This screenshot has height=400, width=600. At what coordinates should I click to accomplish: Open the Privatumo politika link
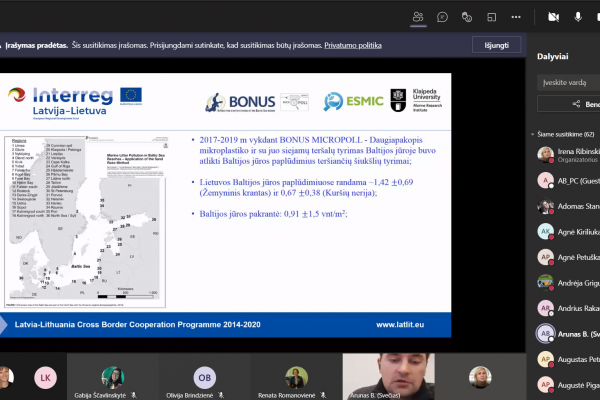pyautogui.click(x=353, y=45)
